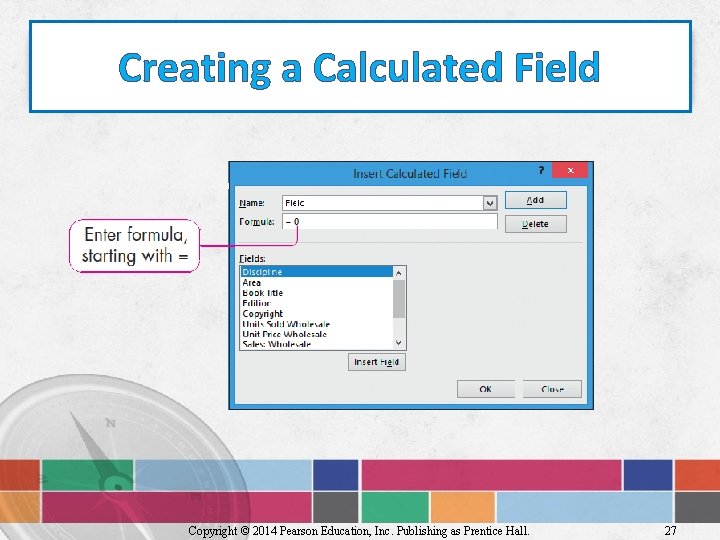Click the Insert Field button
Image resolution: width=720 pixels, height=540 pixels.
click(377, 362)
